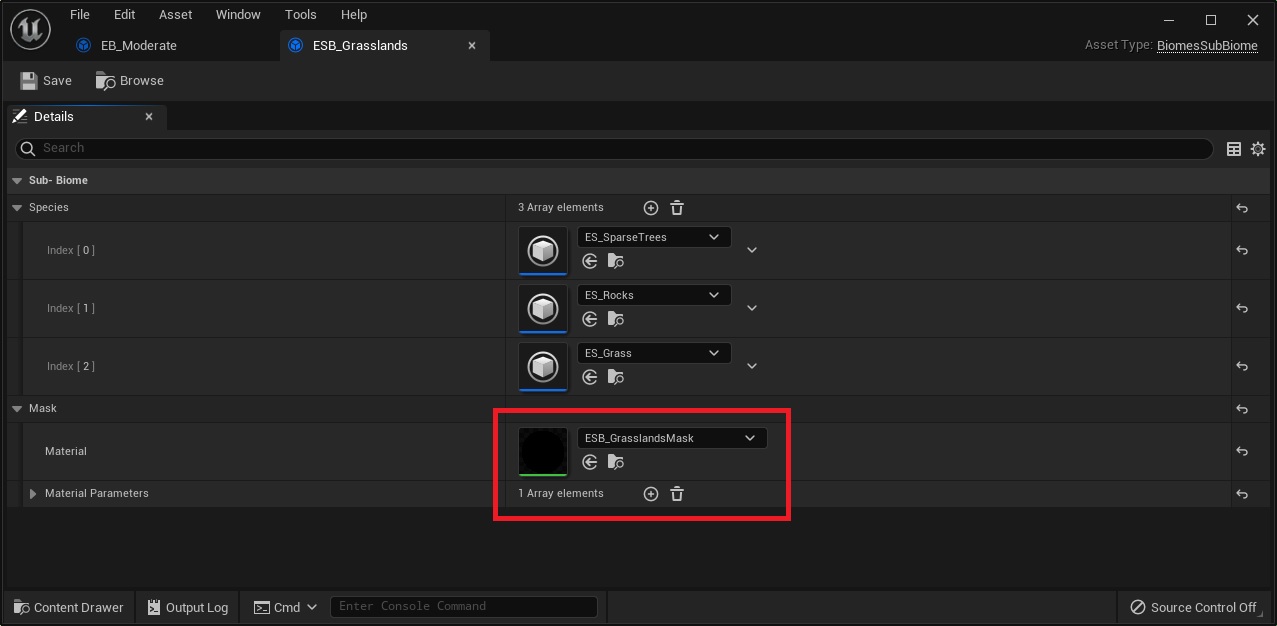
Task: Open the Help menu
Action: click(354, 15)
